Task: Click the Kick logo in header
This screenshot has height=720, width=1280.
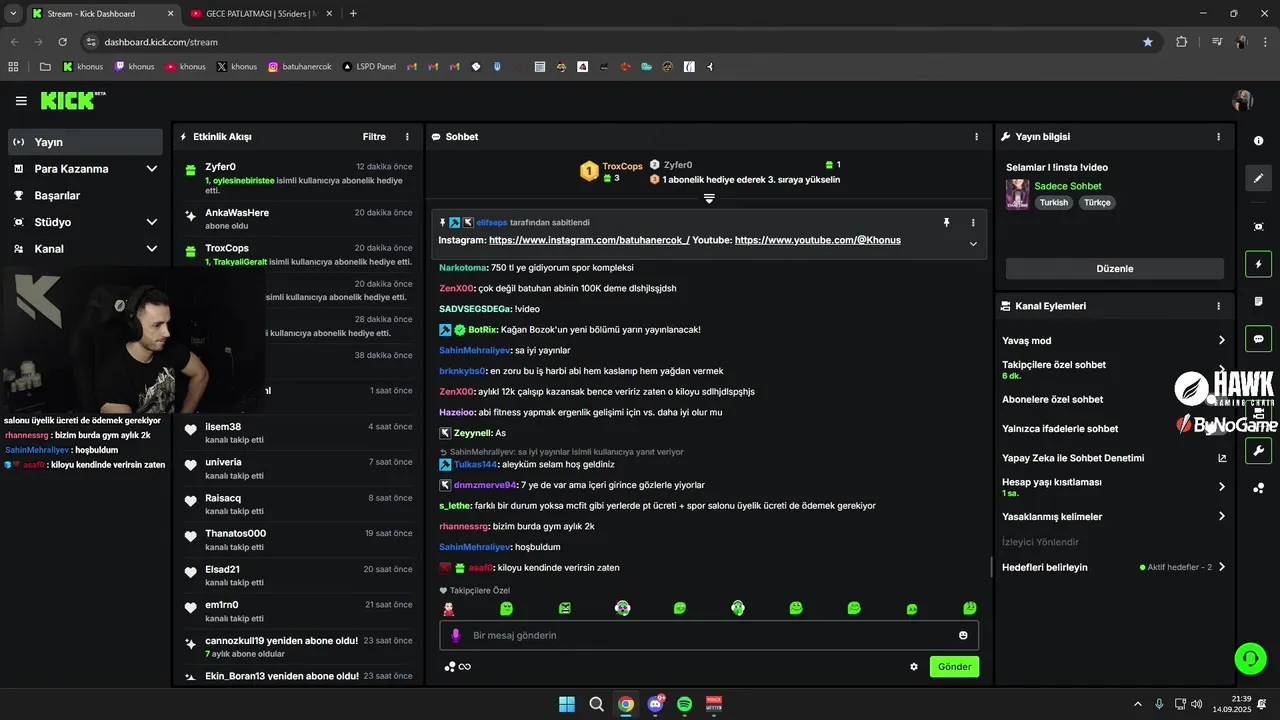Action: tap(72, 100)
